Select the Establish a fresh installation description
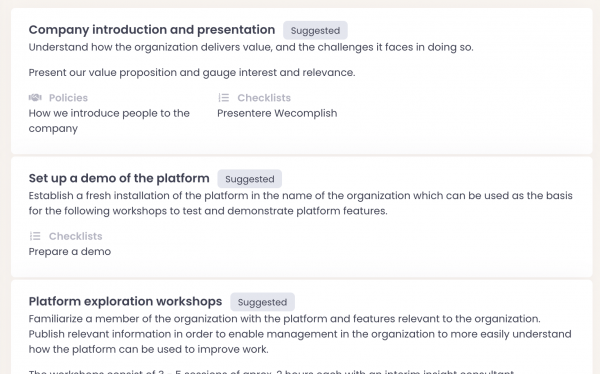 click(x=300, y=203)
